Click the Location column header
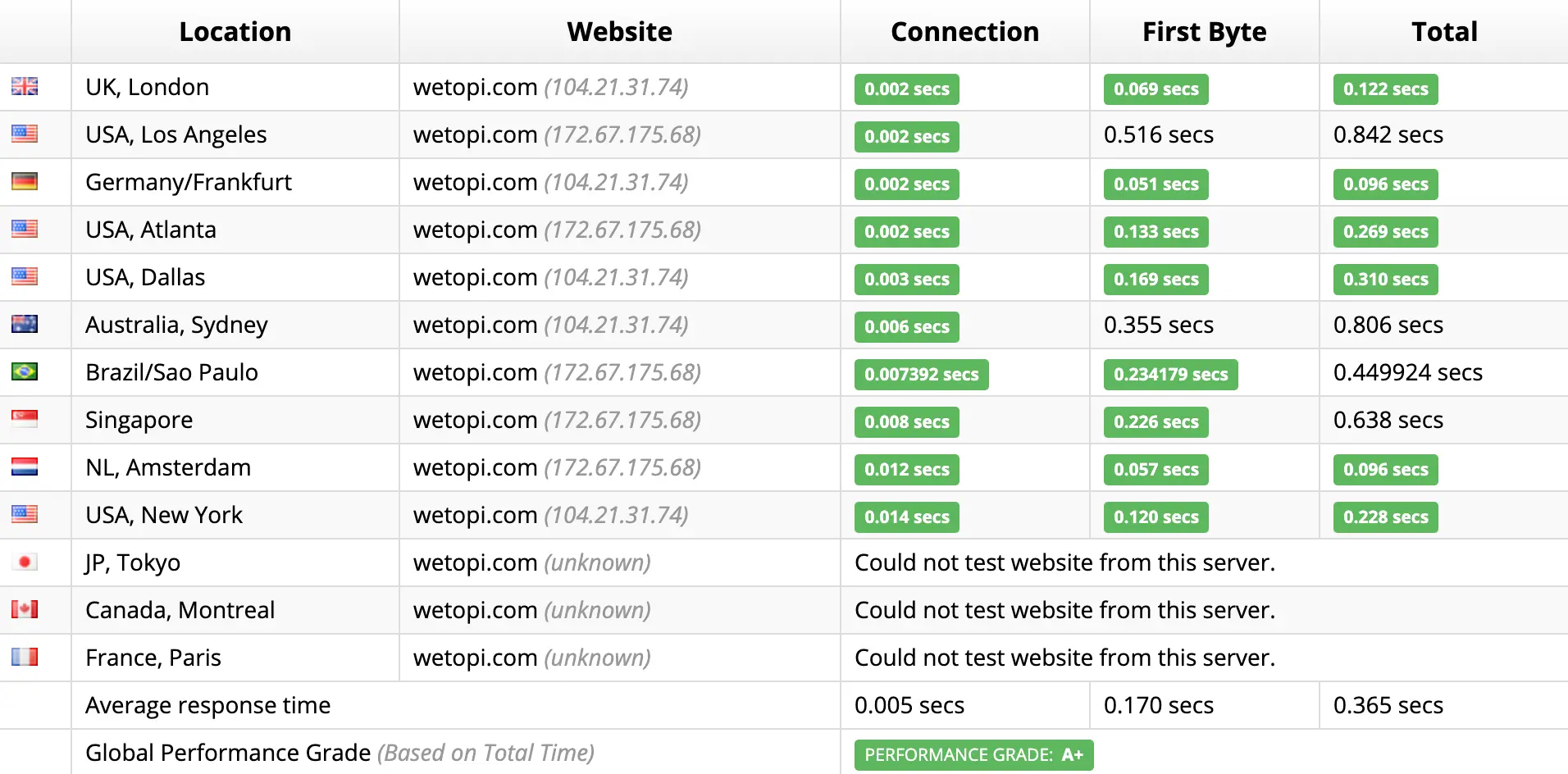The height and width of the screenshot is (774, 1568). (x=235, y=31)
